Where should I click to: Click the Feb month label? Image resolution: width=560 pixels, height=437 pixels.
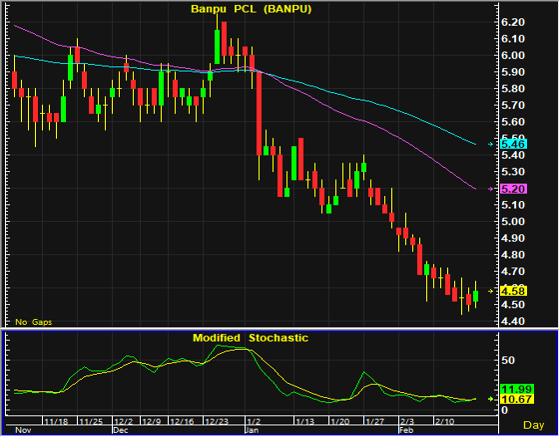click(406, 430)
